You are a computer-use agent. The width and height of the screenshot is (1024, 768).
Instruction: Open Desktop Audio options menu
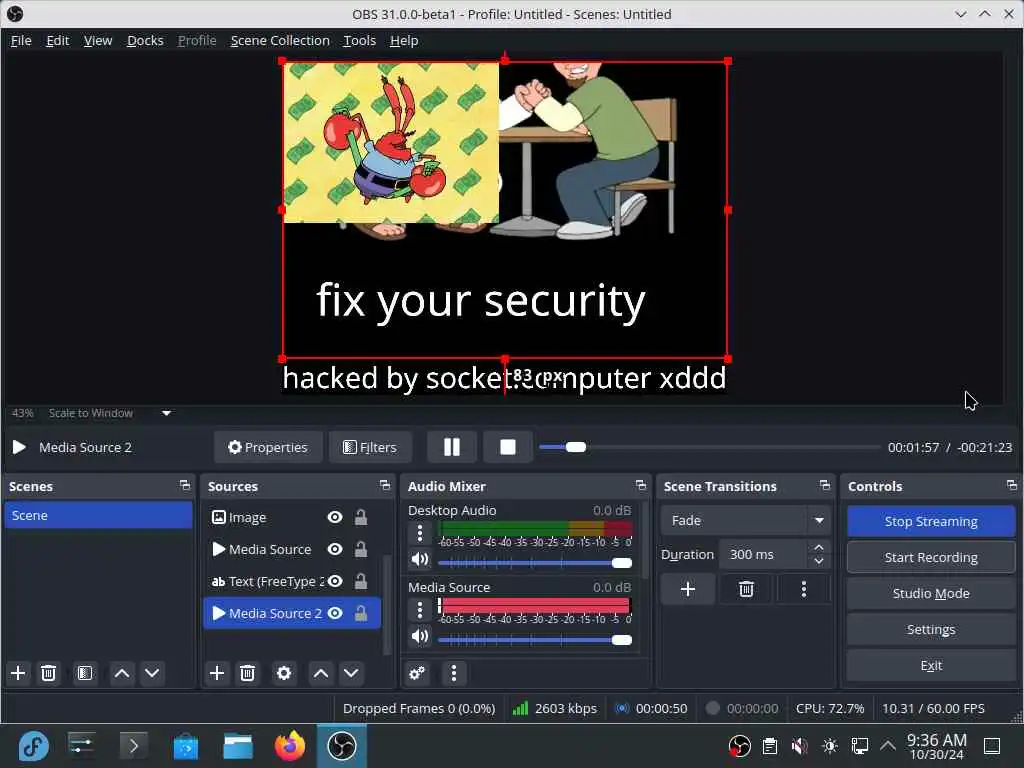pyautogui.click(x=420, y=534)
